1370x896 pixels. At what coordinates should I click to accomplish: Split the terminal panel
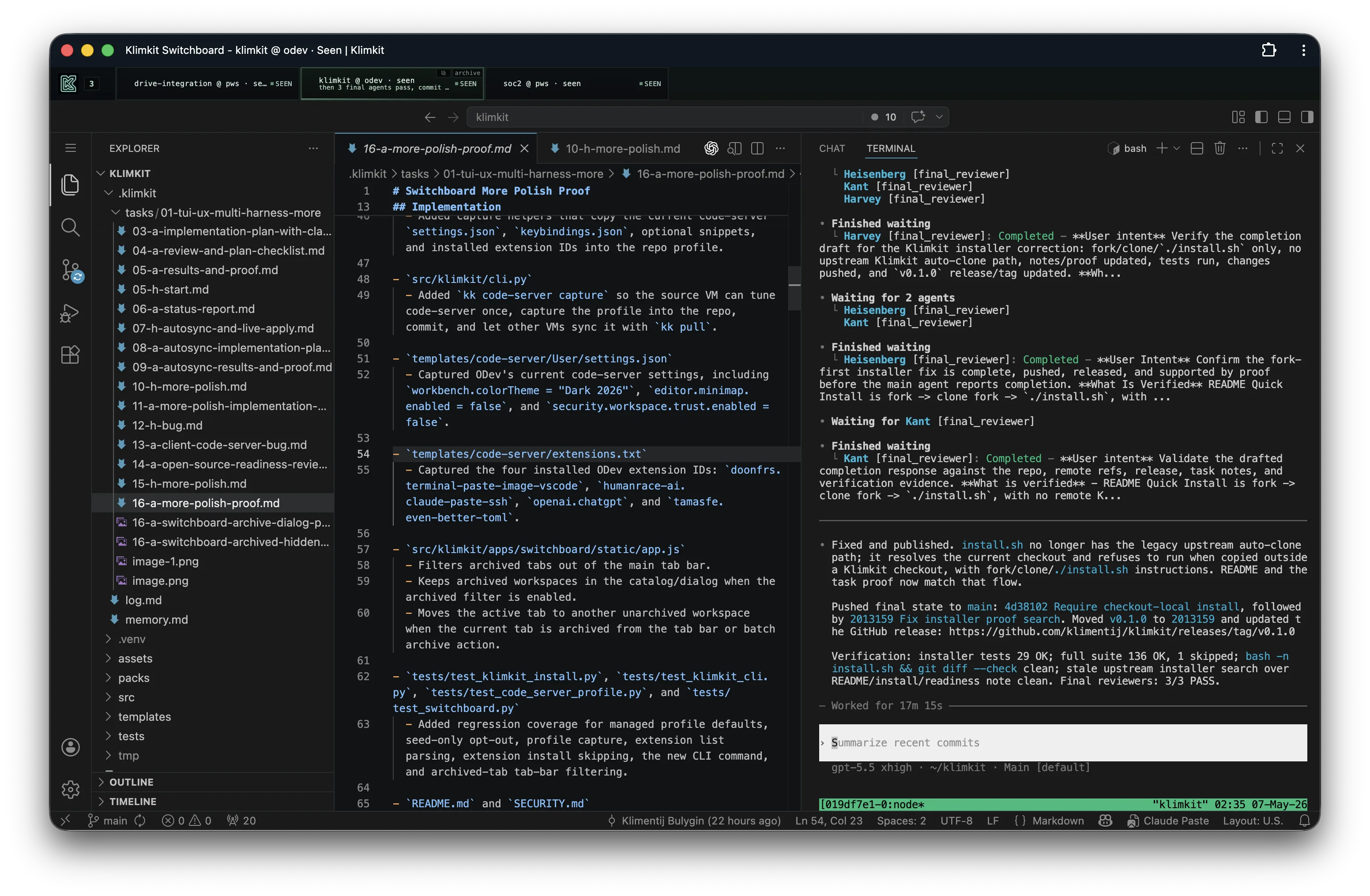click(x=1196, y=148)
